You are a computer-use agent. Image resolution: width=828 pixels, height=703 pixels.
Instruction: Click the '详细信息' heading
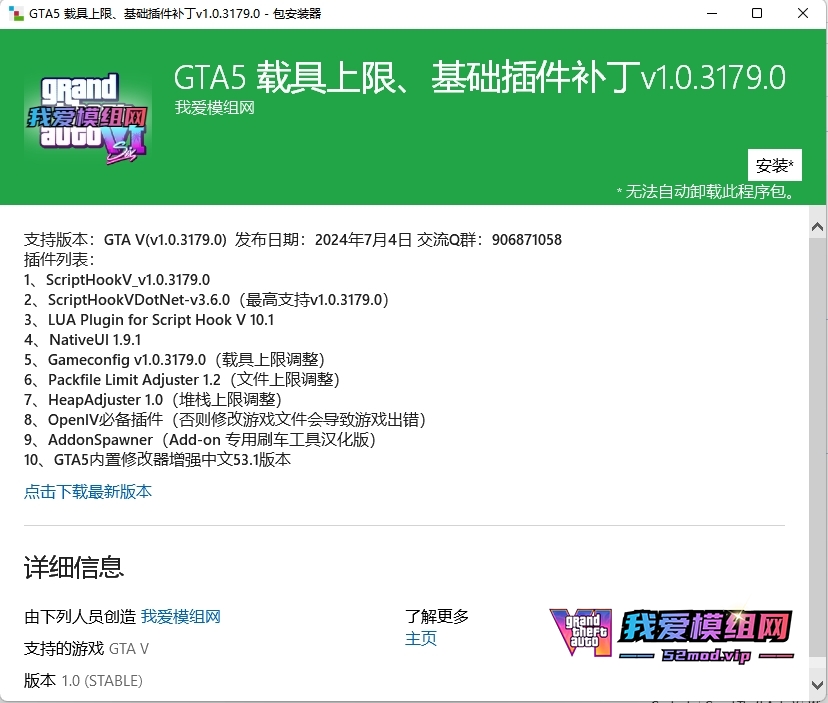point(74,567)
